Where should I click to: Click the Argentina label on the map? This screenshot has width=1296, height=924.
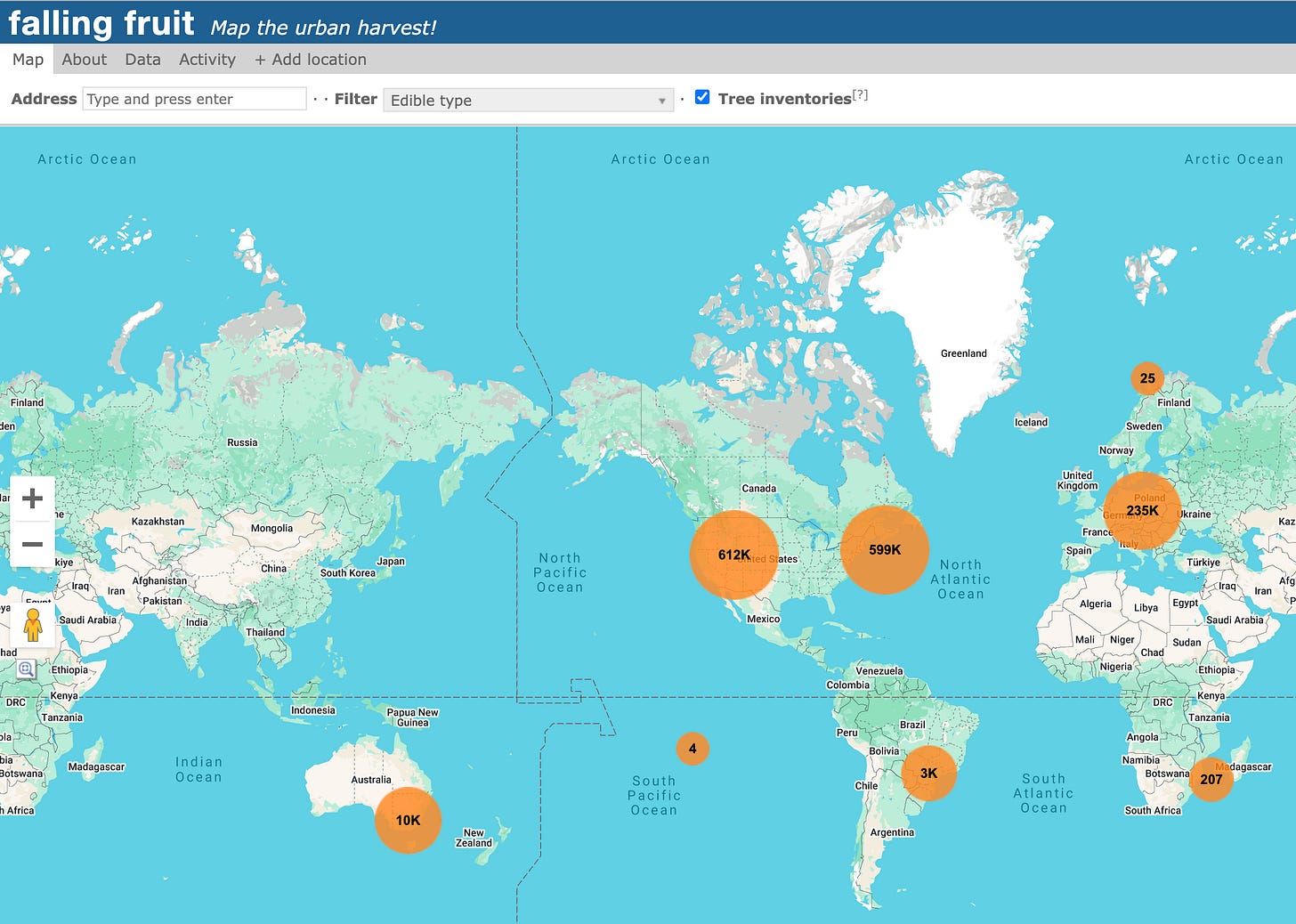892,833
